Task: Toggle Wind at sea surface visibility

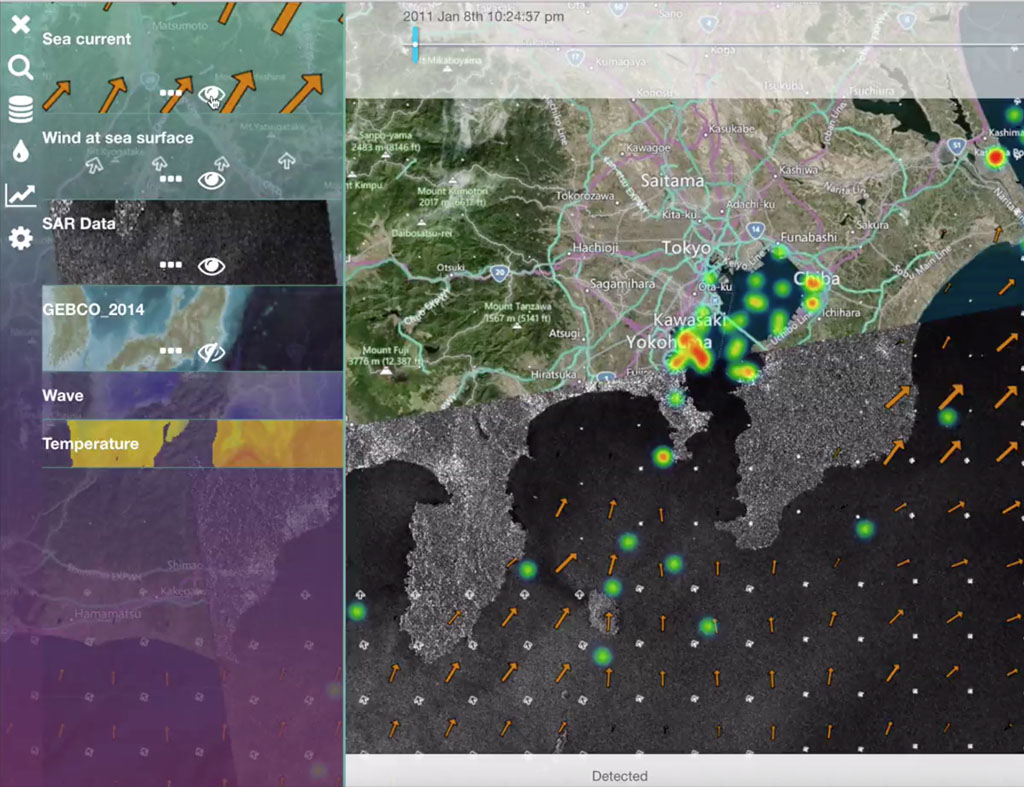Action: [211, 180]
